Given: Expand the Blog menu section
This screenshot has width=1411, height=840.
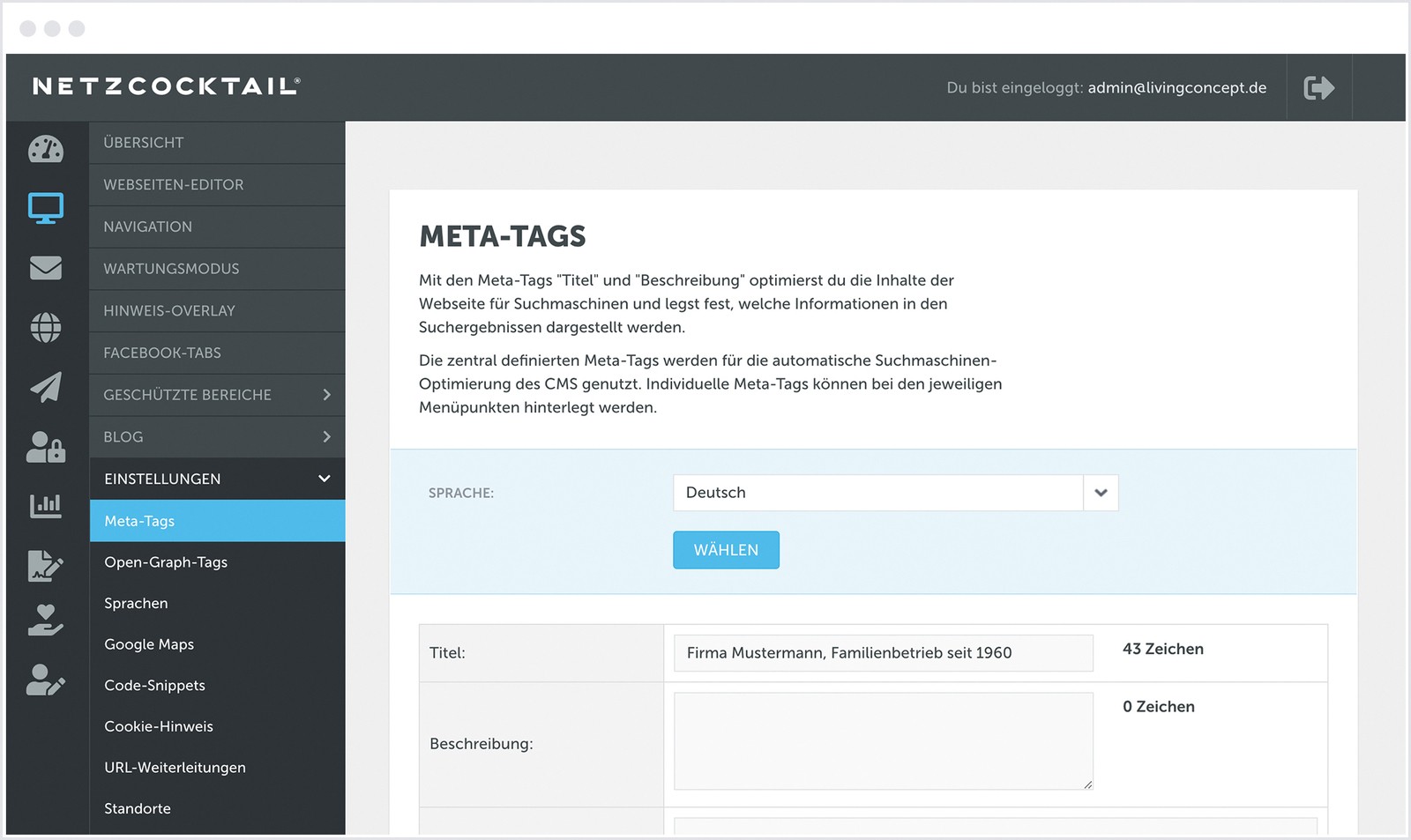Looking at the screenshot, I should [x=217, y=437].
